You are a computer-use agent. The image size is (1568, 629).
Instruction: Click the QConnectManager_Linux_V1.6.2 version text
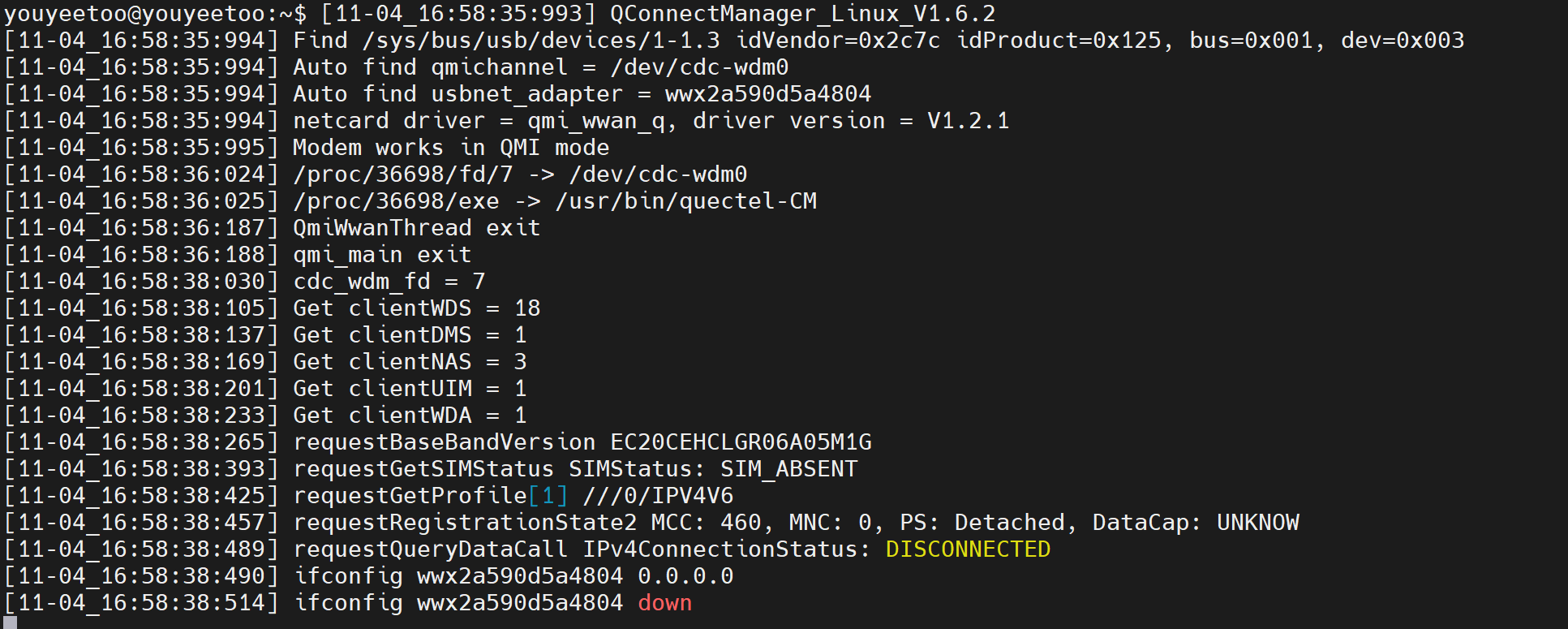pos(802,14)
